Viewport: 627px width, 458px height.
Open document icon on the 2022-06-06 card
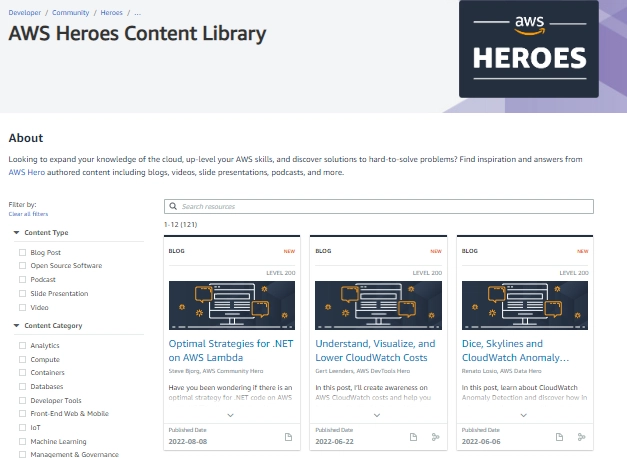(x=559, y=437)
